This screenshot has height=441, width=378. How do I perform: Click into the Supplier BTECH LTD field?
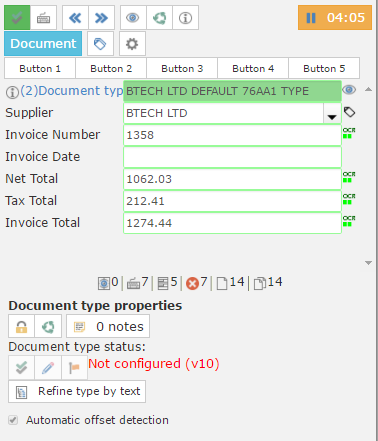[x=223, y=113]
